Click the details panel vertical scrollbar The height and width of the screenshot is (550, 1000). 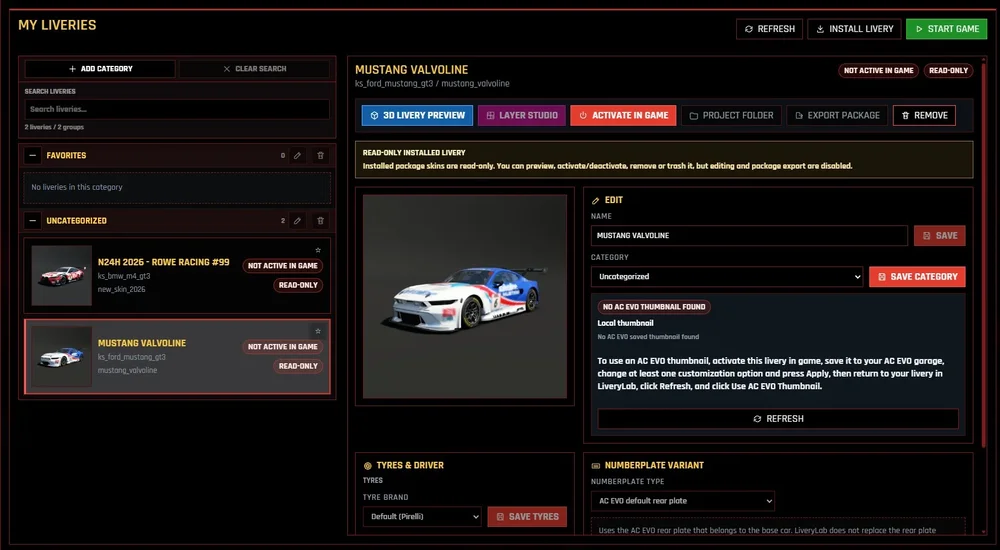tap(983, 254)
